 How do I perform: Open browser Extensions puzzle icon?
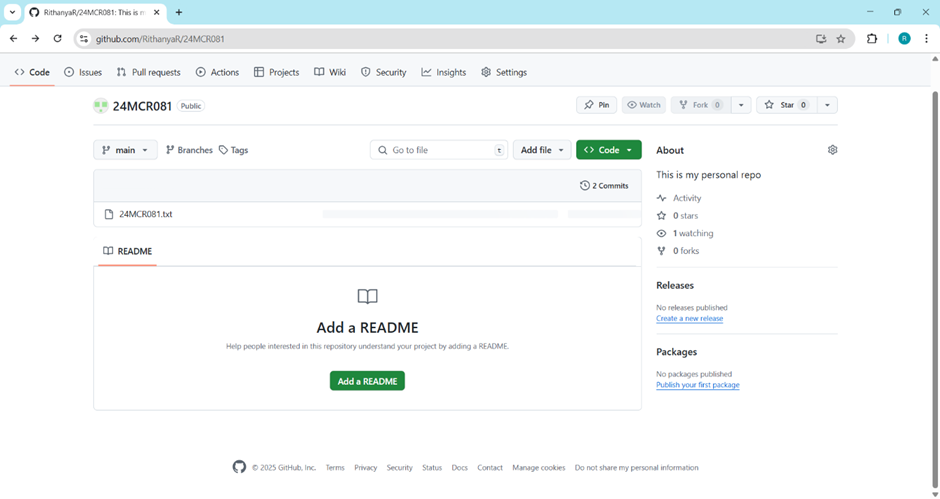pyautogui.click(x=872, y=38)
